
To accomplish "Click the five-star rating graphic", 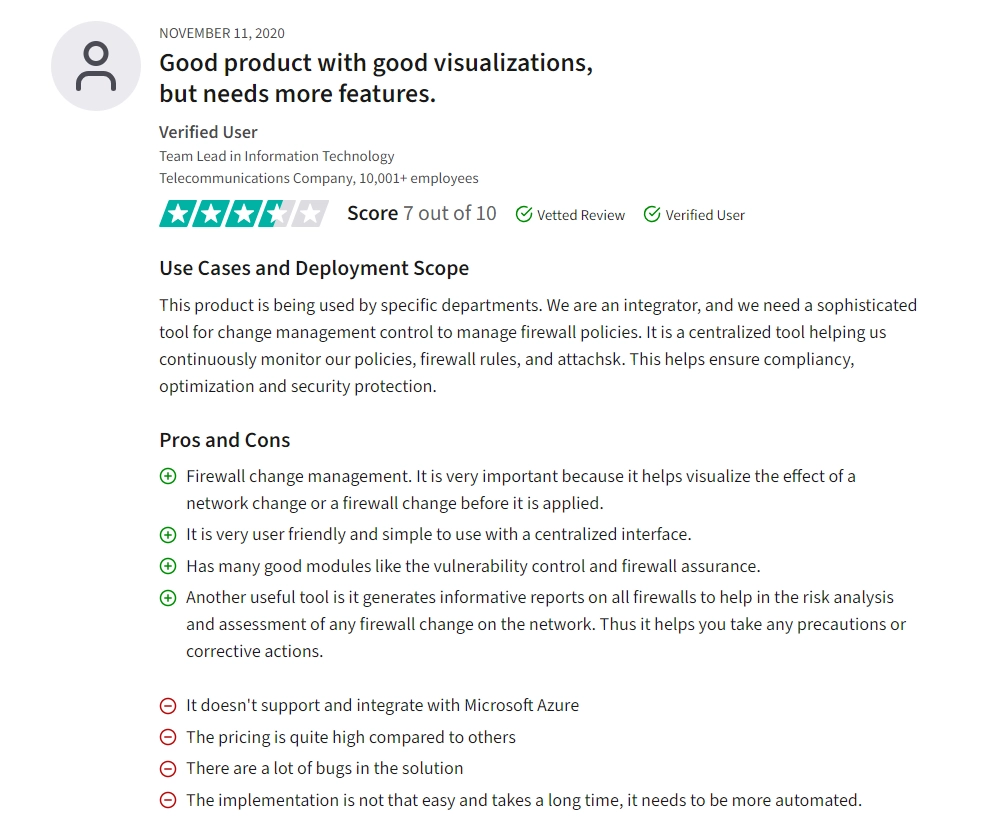I will coord(243,213).
